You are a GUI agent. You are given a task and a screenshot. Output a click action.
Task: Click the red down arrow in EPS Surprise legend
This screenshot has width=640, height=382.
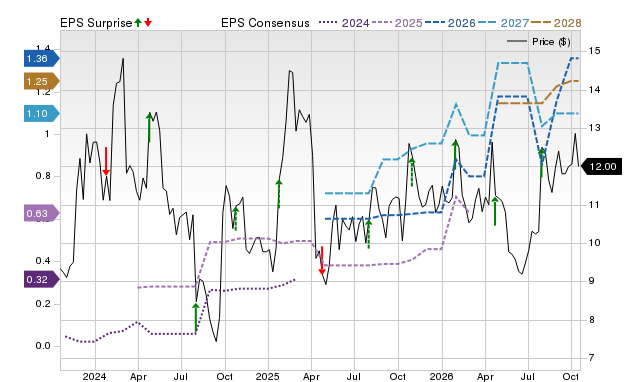(x=148, y=22)
